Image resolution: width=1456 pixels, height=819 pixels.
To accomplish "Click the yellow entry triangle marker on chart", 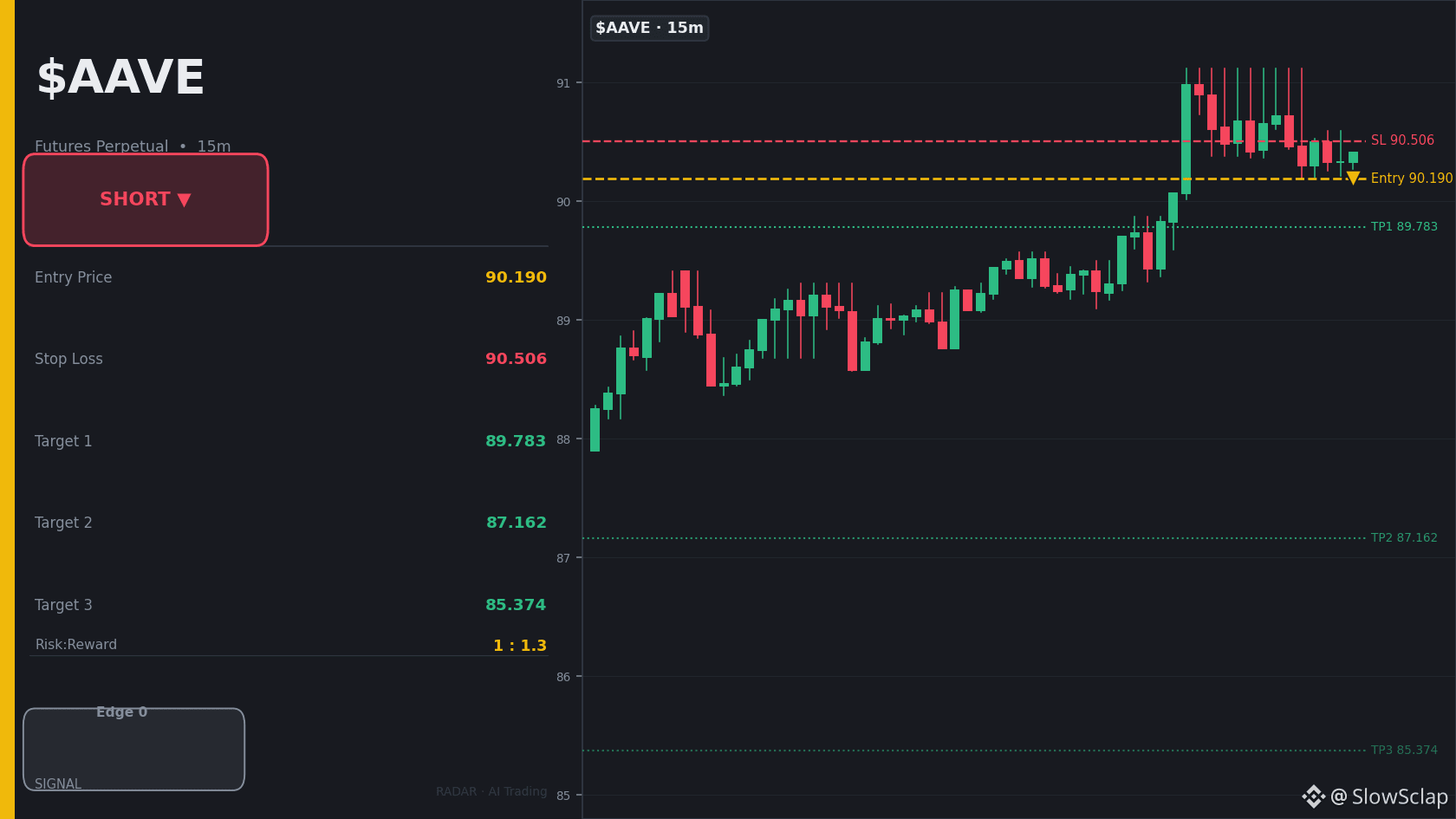I will (1353, 178).
